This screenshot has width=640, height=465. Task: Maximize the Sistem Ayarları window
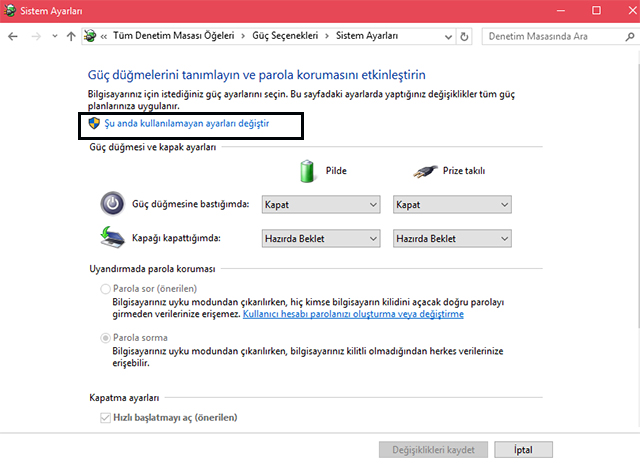[596, 11]
